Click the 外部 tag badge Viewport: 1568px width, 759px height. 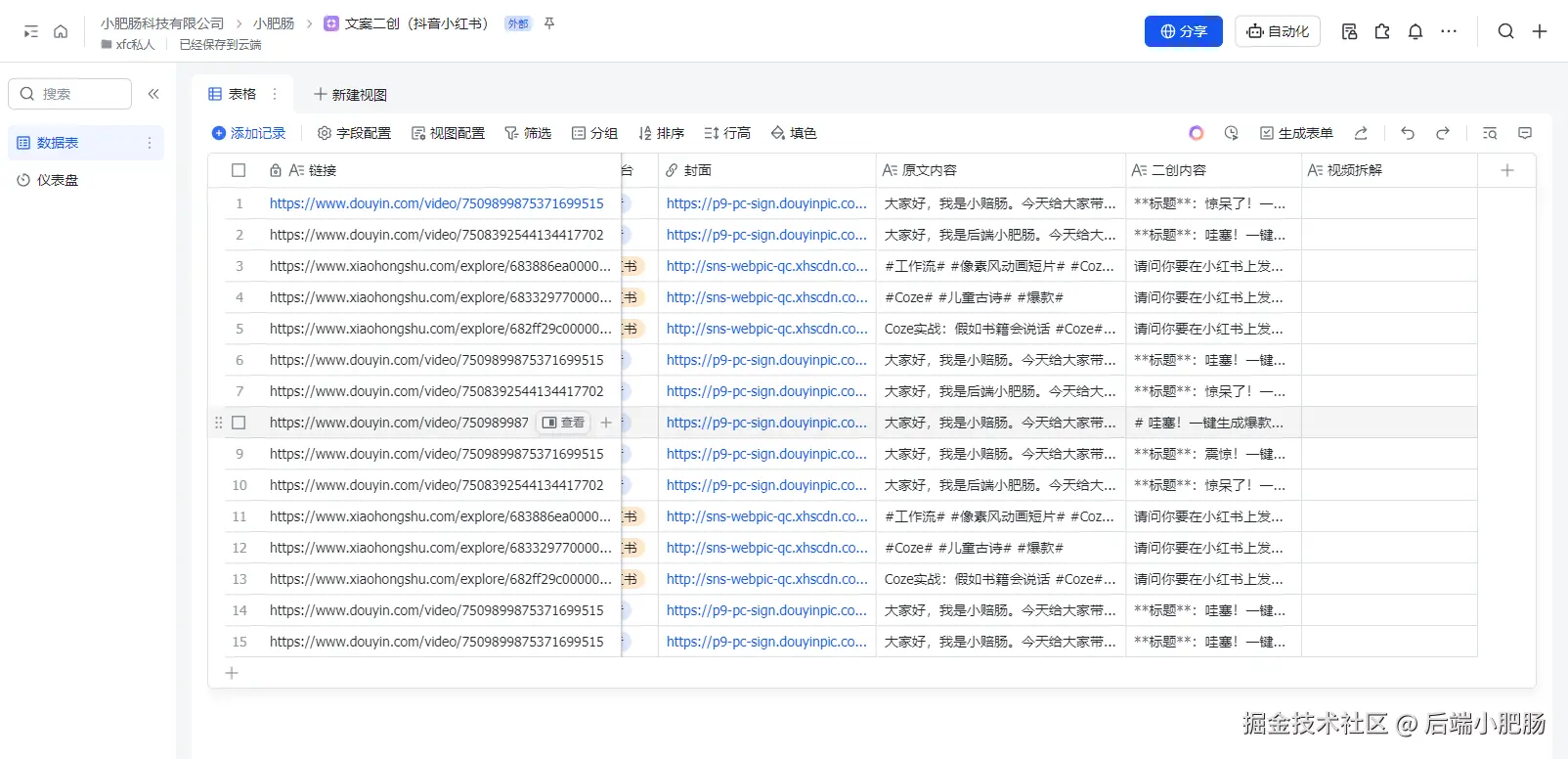[518, 23]
